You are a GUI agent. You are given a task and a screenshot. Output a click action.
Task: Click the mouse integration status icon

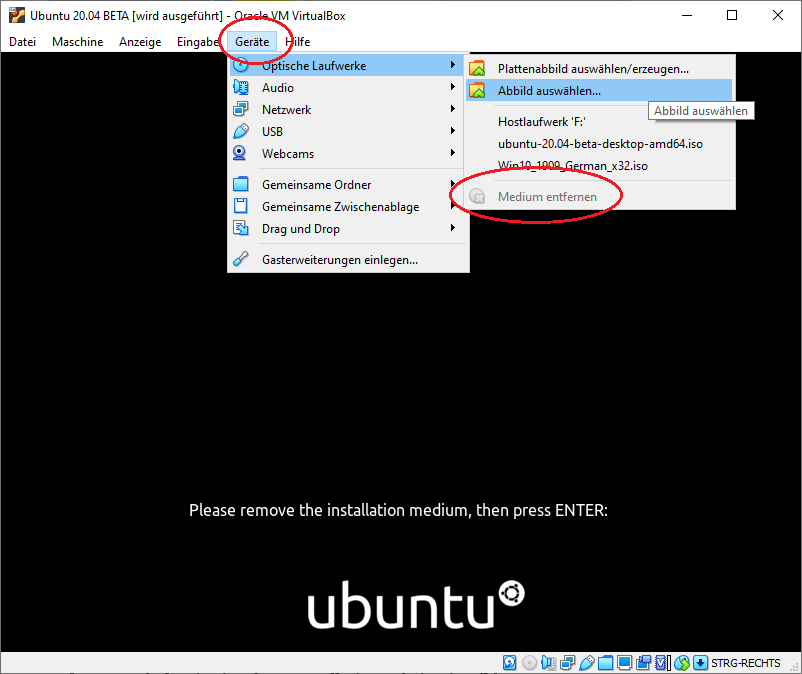[682, 663]
